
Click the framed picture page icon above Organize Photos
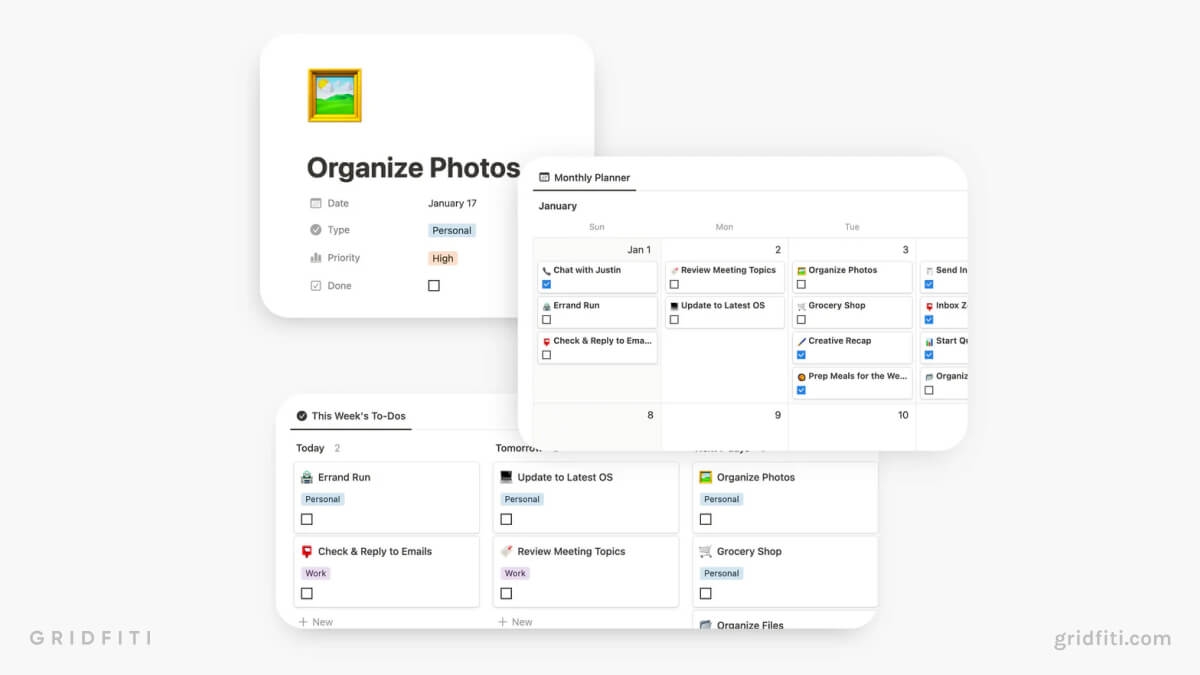334,95
